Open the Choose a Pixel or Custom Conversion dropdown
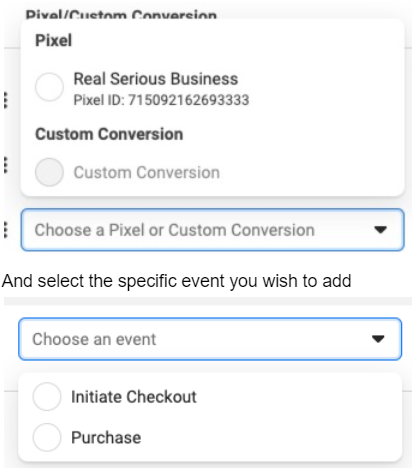The width and height of the screenshot is (412, 468). point(212,230)
